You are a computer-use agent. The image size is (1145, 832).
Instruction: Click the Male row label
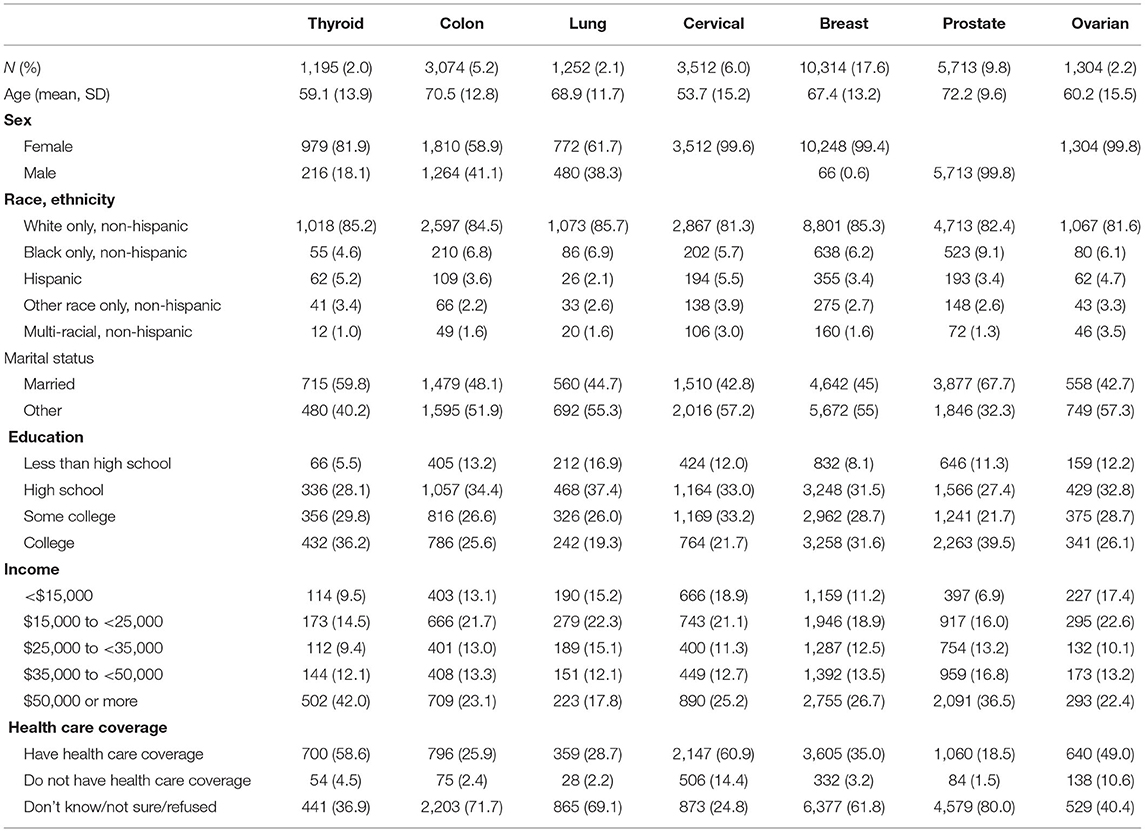point(39,173)
